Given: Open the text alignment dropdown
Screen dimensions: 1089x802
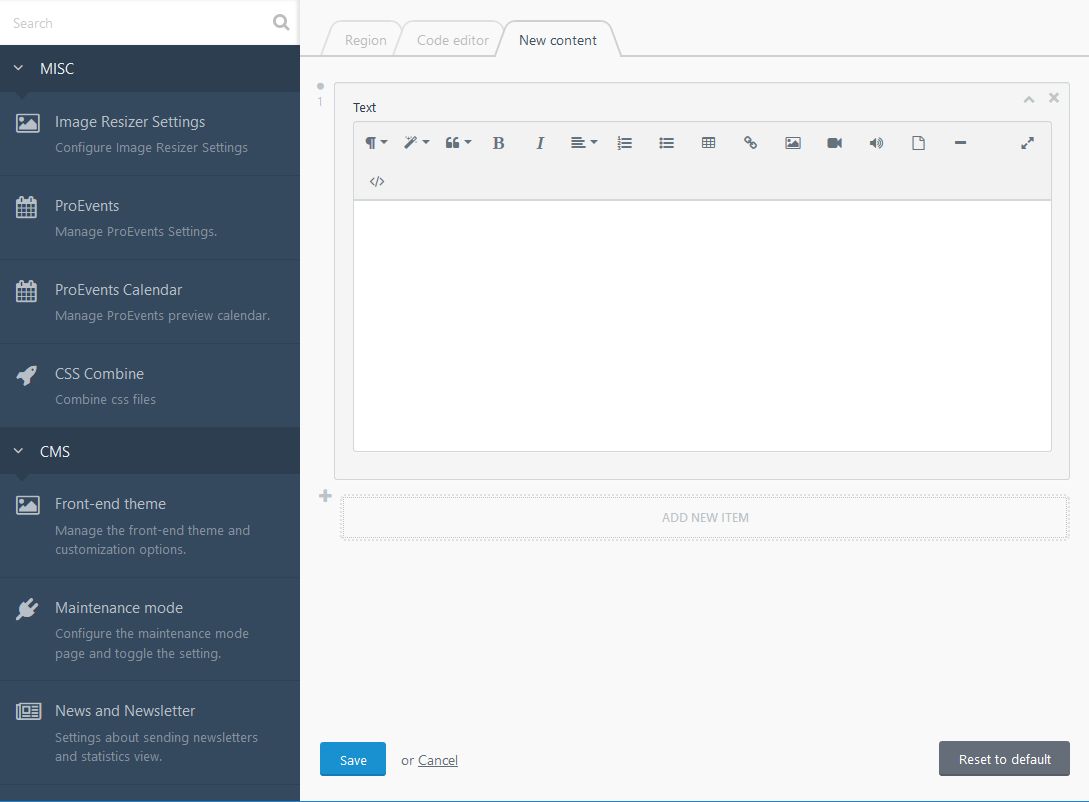Looking at the screenshot, I should click(583, 143).
